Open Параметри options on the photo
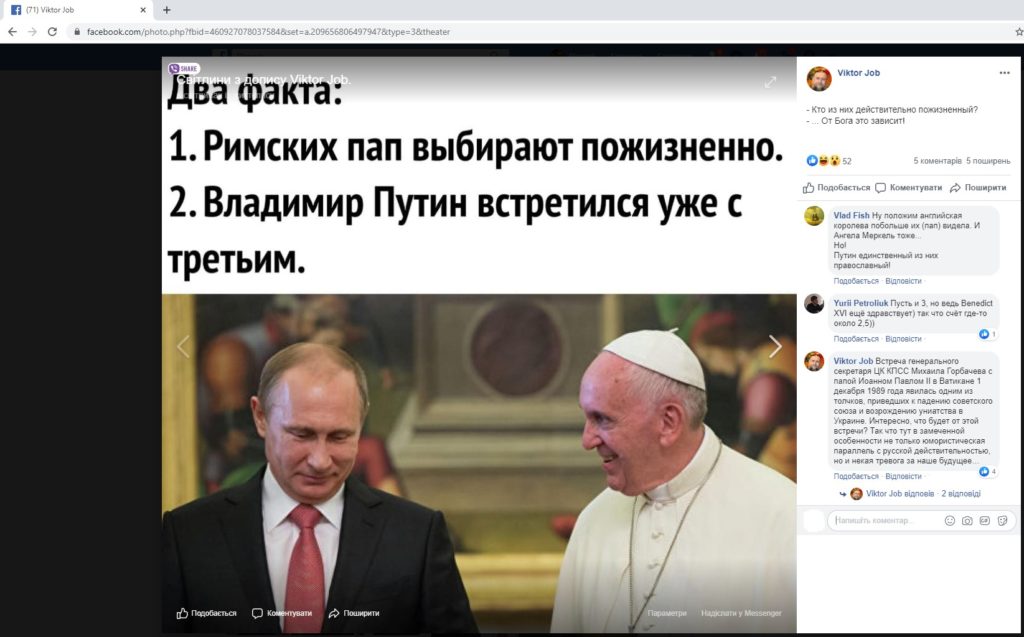Viewport: 1024px width, 637px height. 667,613
